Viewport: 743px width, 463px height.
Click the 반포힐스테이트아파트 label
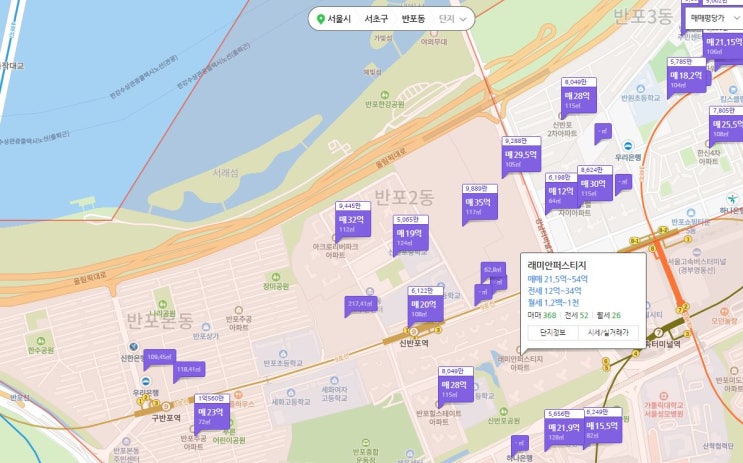click(439, 418)
